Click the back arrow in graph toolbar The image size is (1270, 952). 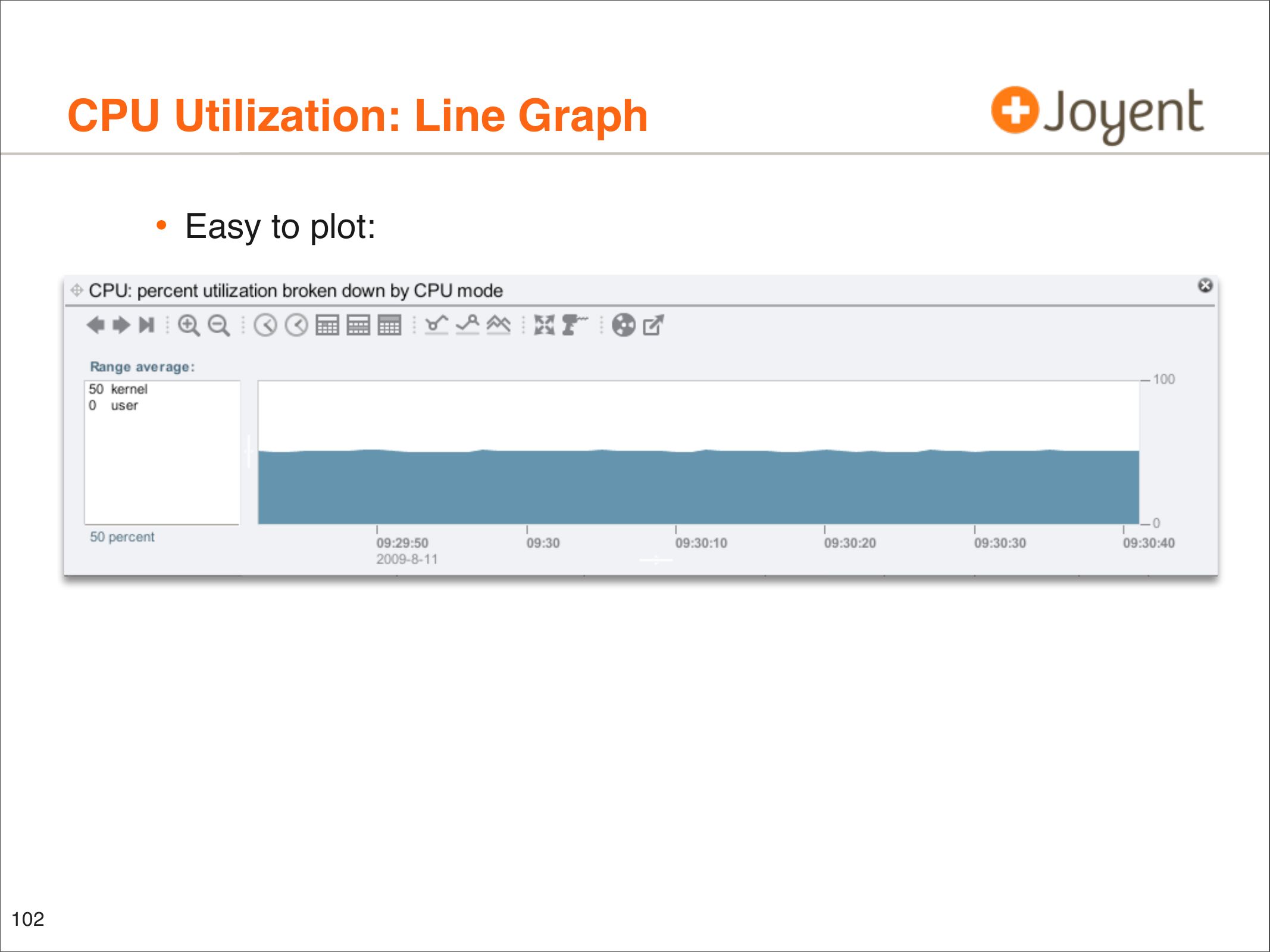click(95, 325)
